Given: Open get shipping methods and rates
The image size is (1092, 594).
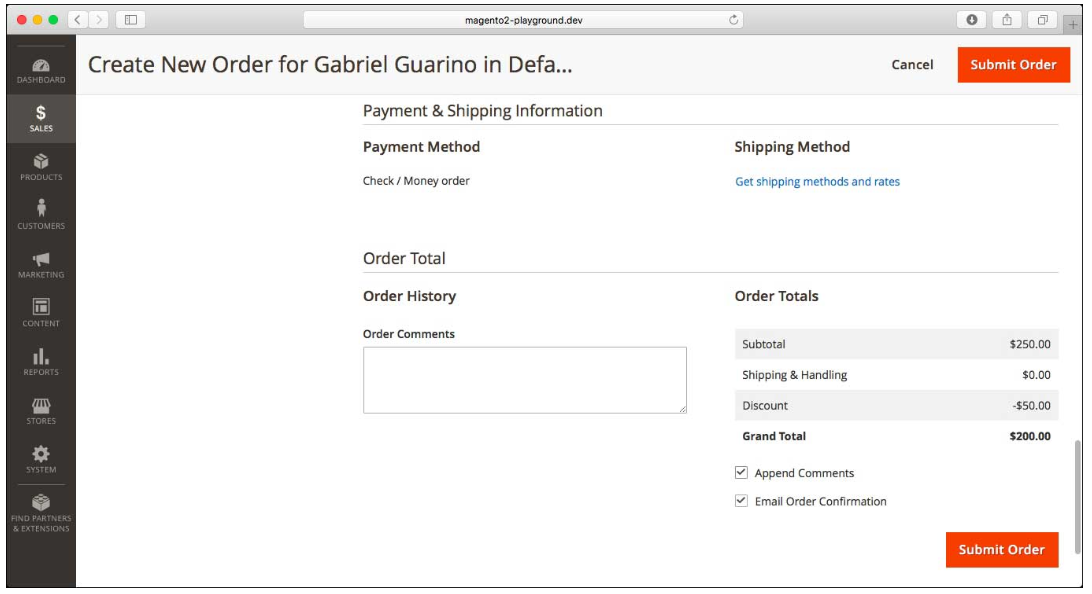Looking at the screenshot, I should pyautogui.click(x=817, y=182).
